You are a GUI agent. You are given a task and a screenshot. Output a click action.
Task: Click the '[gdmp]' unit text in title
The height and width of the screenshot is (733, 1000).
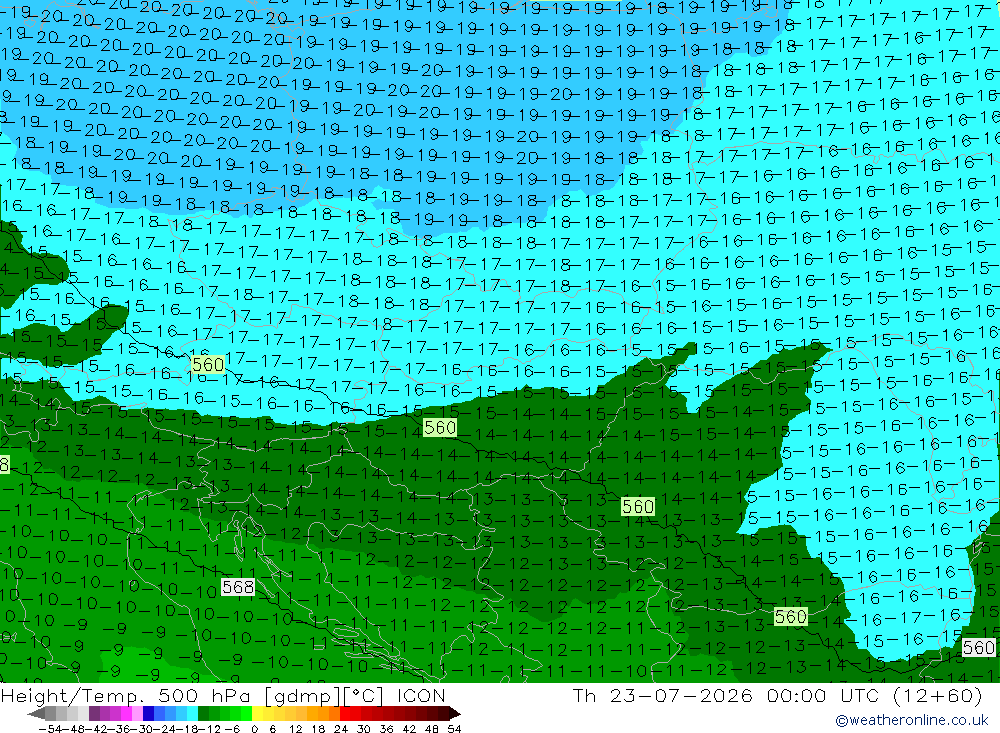(x=302, y=695)
